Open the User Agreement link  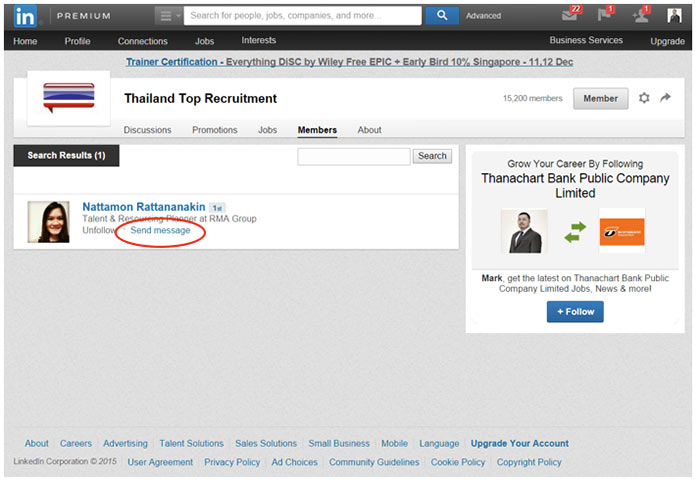tap(160, 462)
